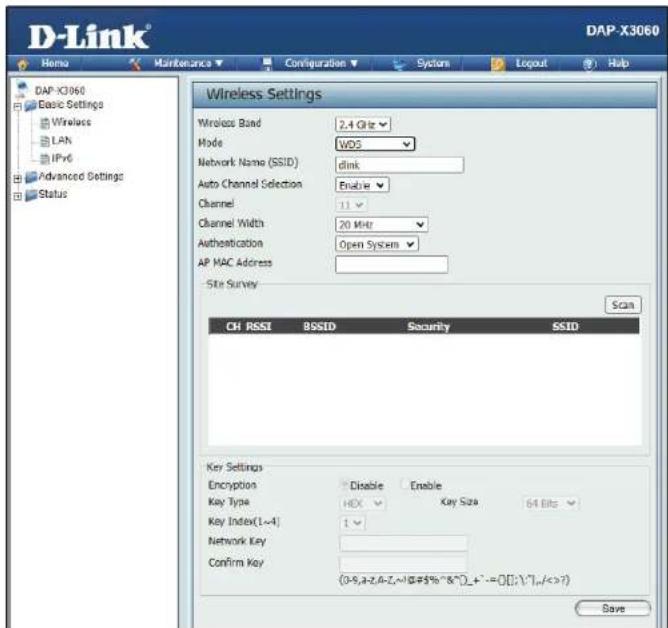Click the Scan button
This screenshot has height=628, width=668.
point(623,305)
